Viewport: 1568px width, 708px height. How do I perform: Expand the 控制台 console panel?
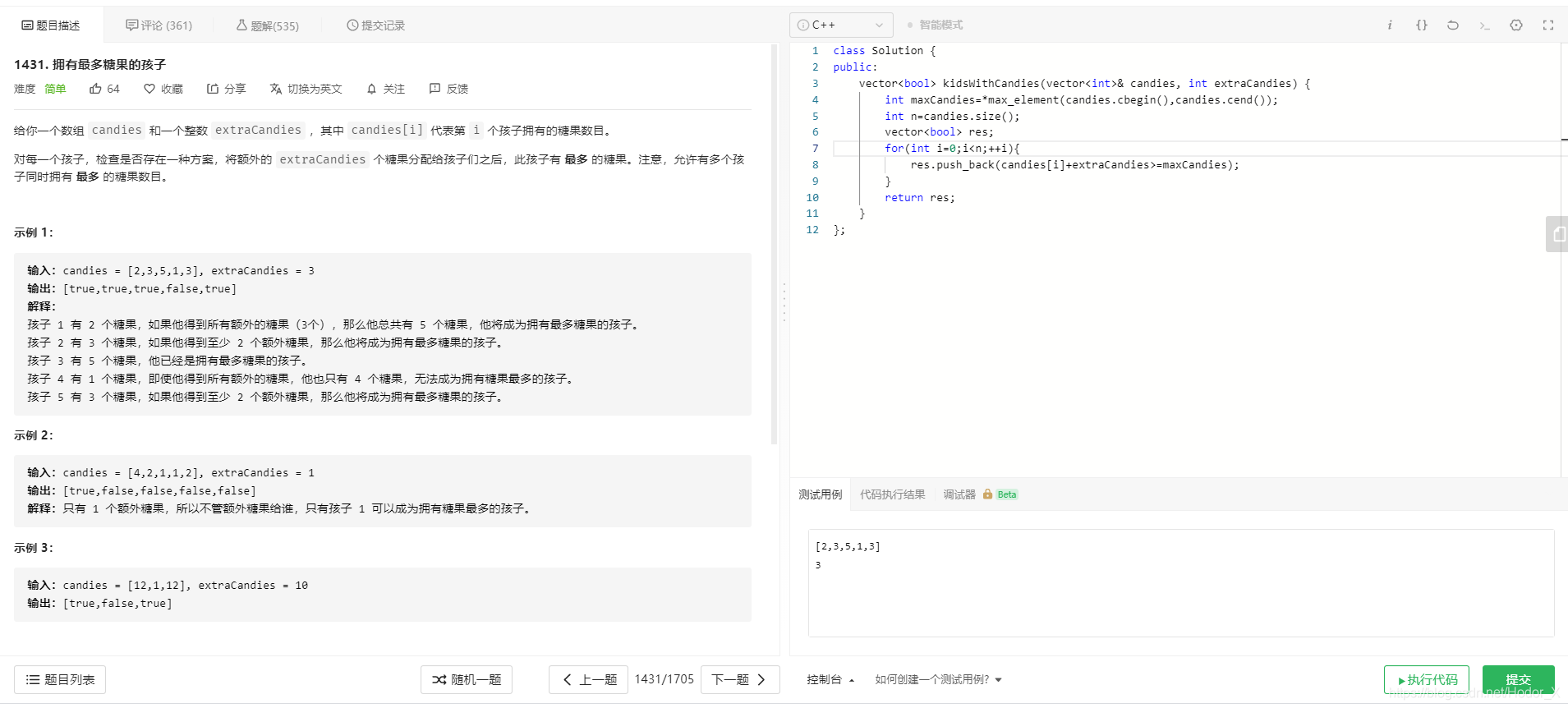830,679
